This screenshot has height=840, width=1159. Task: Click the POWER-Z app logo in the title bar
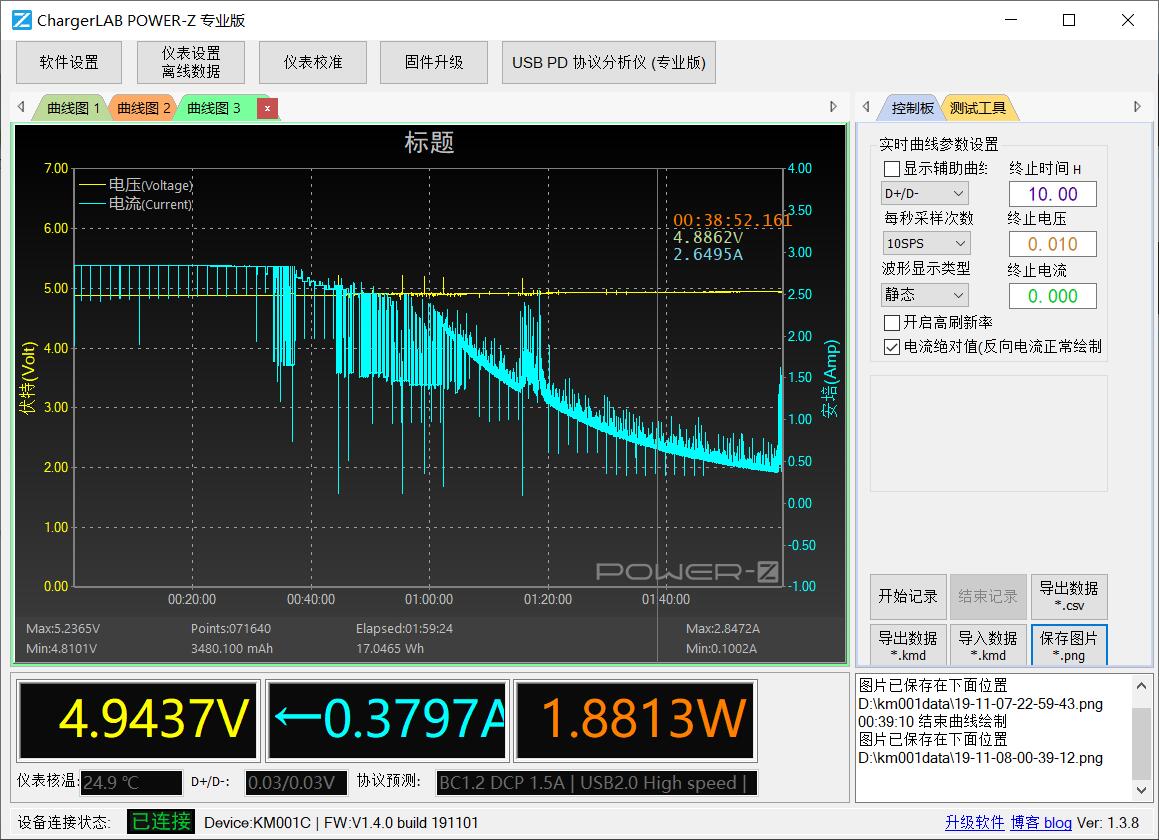tap(20, 19)
